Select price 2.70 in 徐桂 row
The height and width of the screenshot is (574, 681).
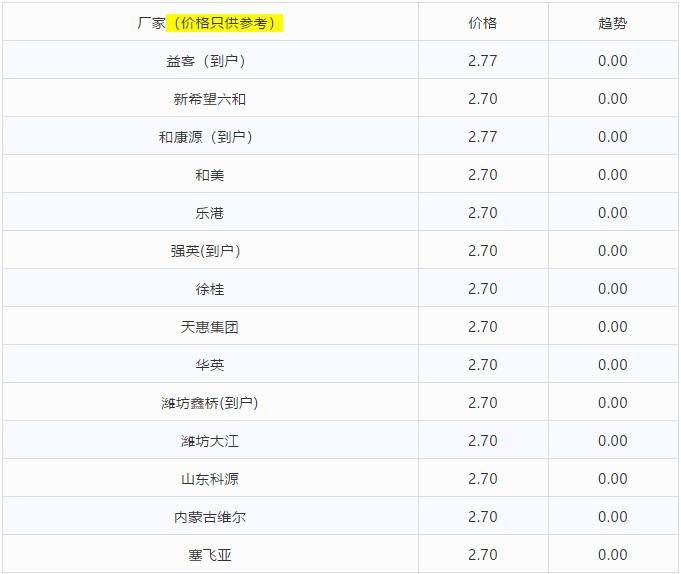[483, 289]
